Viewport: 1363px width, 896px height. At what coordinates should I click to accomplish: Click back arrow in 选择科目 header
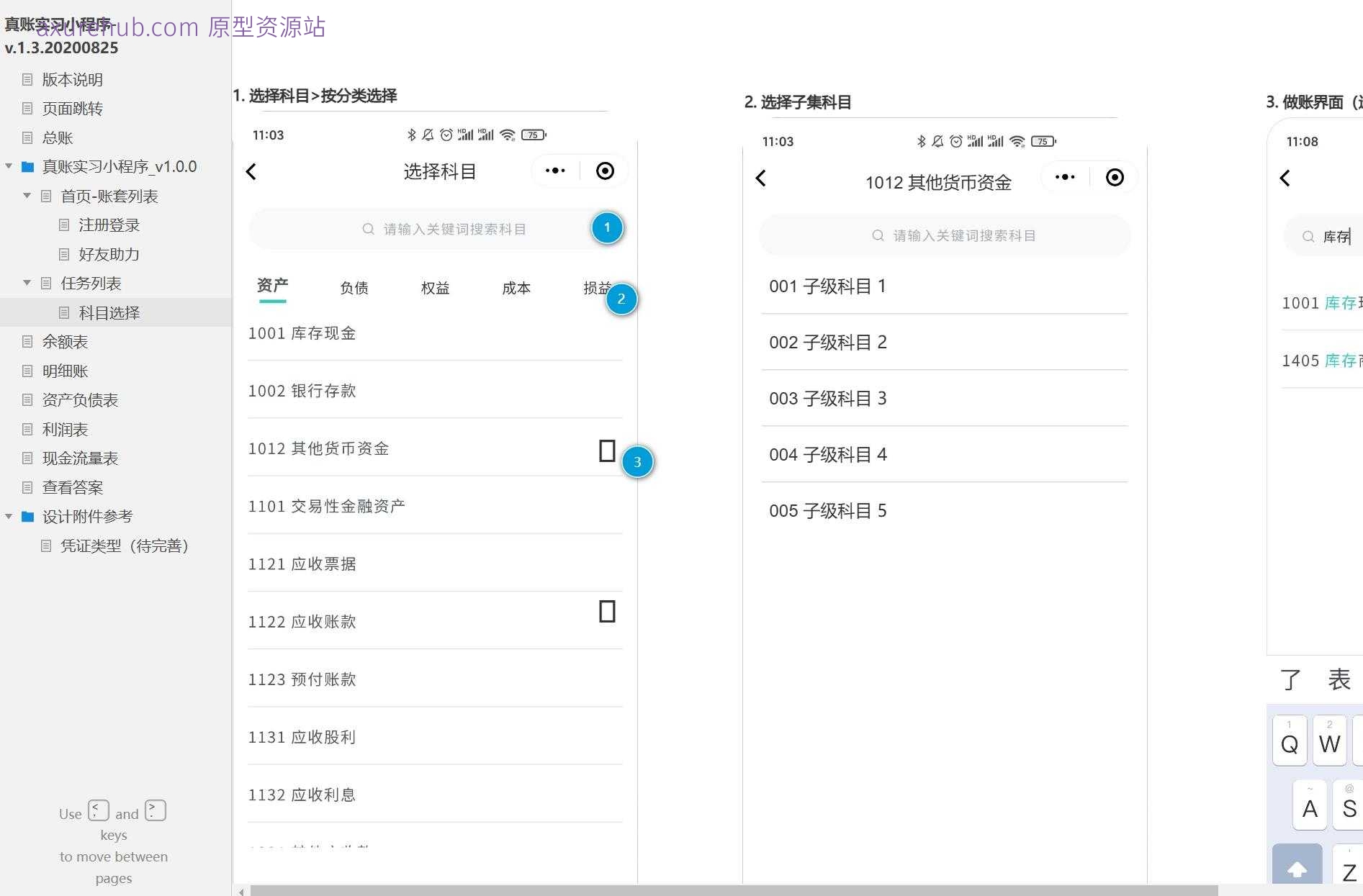click(x=251, y=172)
